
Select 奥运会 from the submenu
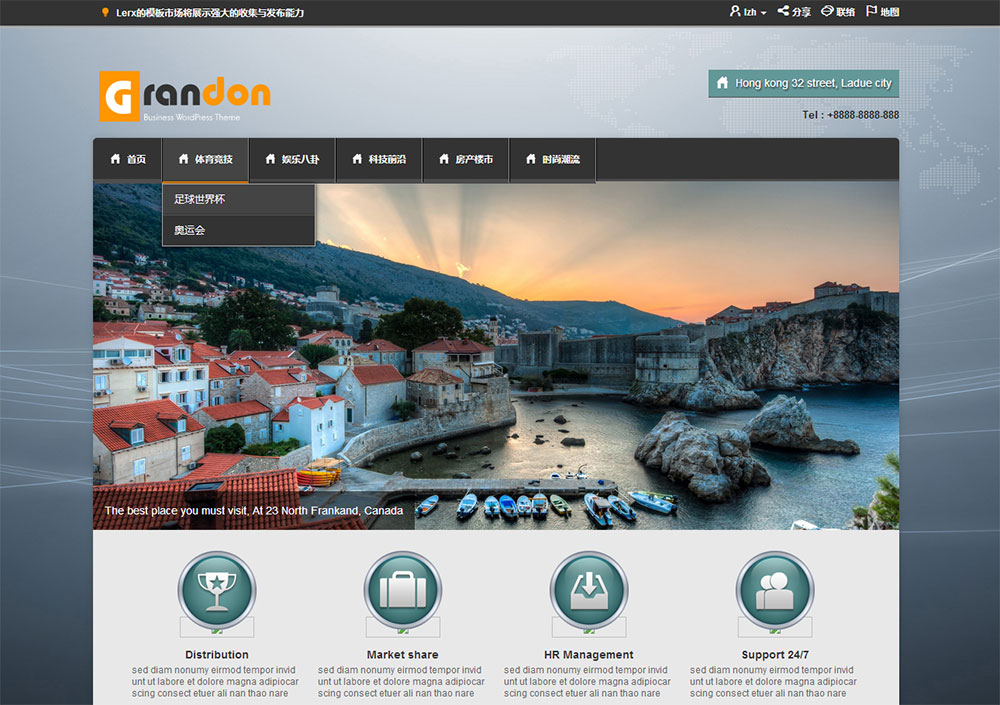[190, 230]
